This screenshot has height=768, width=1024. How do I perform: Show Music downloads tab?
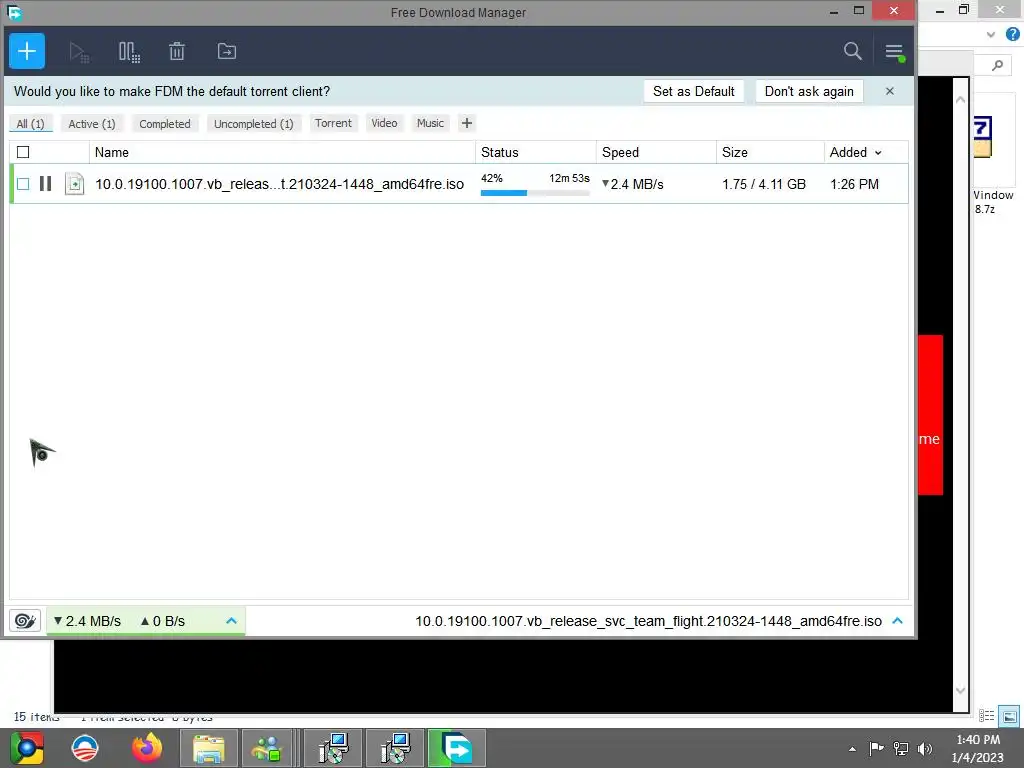(430, 123)
